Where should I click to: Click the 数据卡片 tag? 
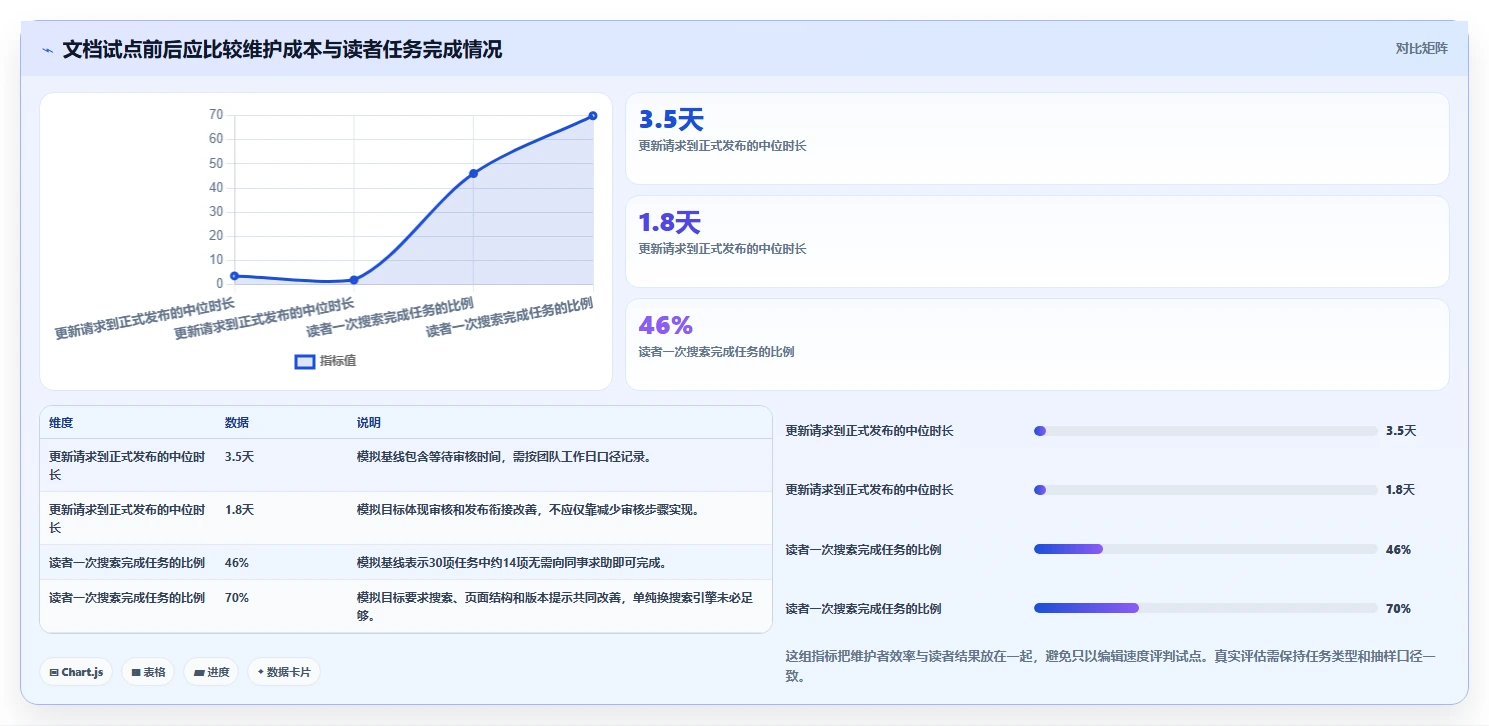tap(284, 672)
